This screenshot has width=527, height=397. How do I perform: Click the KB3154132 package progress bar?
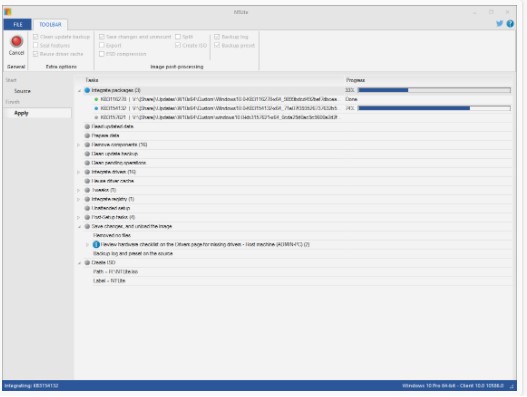coord(434,108)
